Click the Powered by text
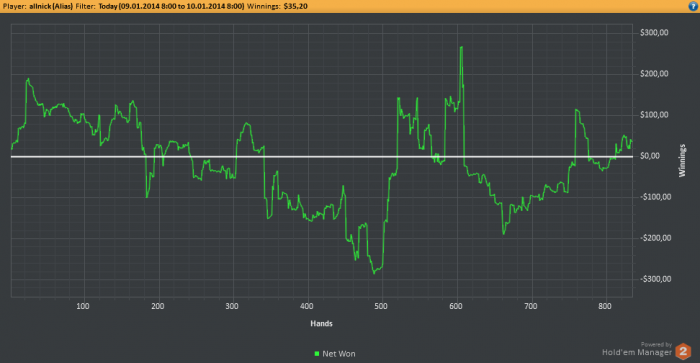The height and width of the screenshot is (363, 700). 656,344
